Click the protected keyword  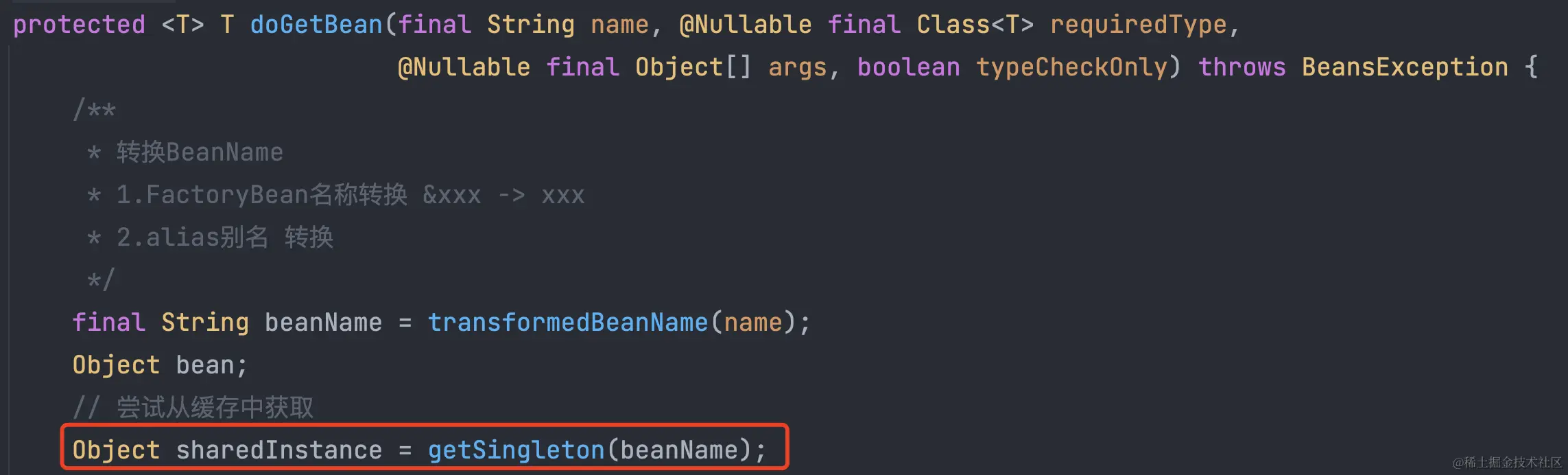(x=80, y=25)
